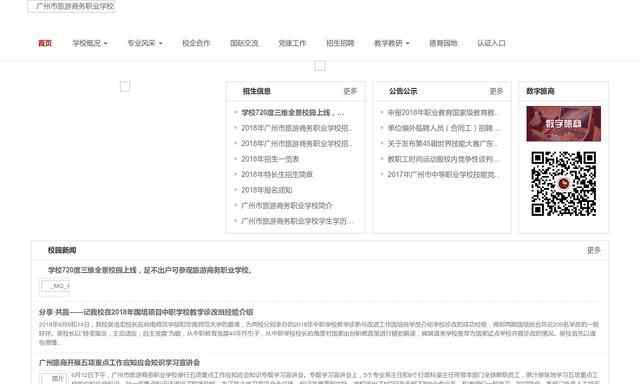Open the 学校720度三维全景校园上线 admissions link
Screen dimensions: 640x384
tap(292, 113)
